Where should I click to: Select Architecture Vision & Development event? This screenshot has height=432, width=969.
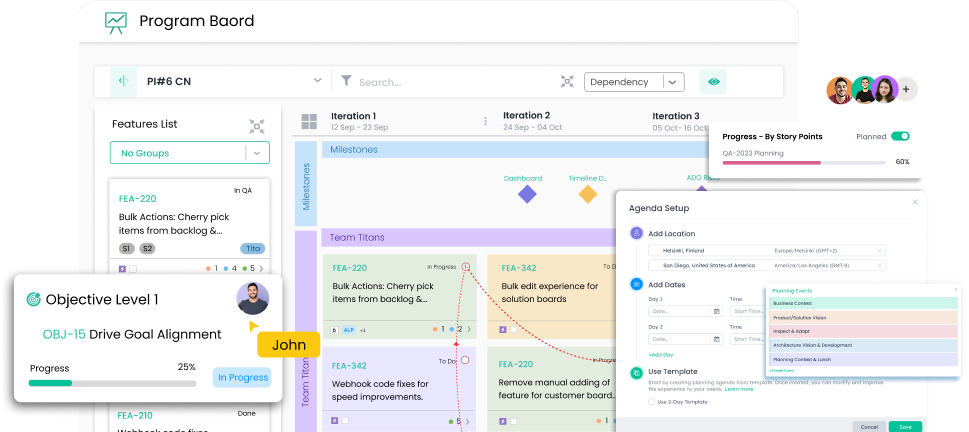[x=863, y=345]
